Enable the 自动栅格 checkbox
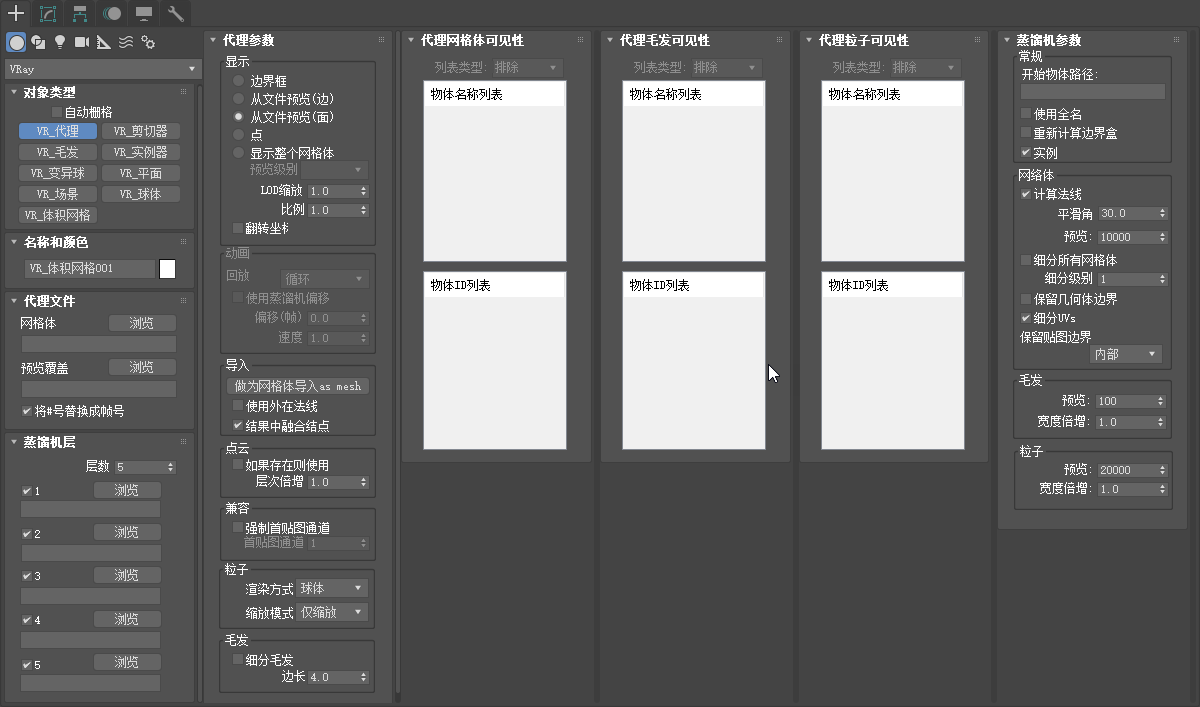 (x=57, y=112)
